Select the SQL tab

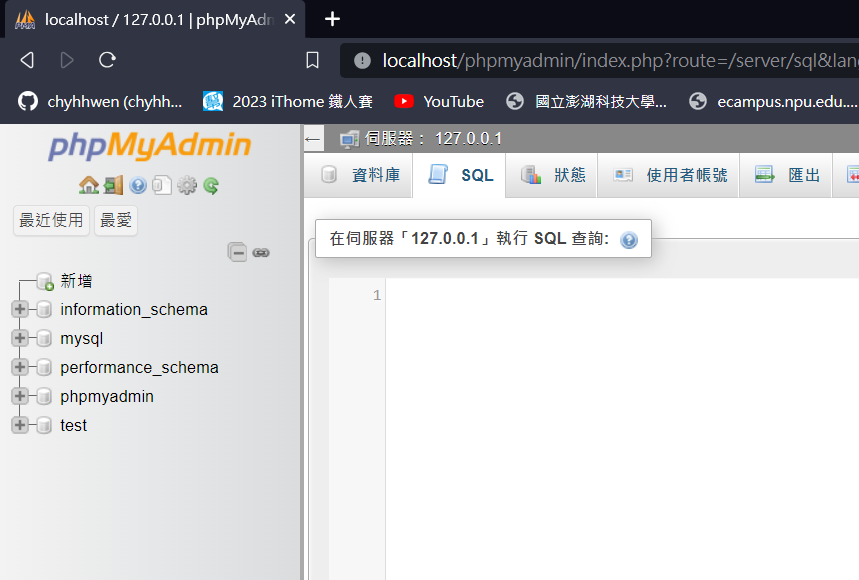click(460, 175)
